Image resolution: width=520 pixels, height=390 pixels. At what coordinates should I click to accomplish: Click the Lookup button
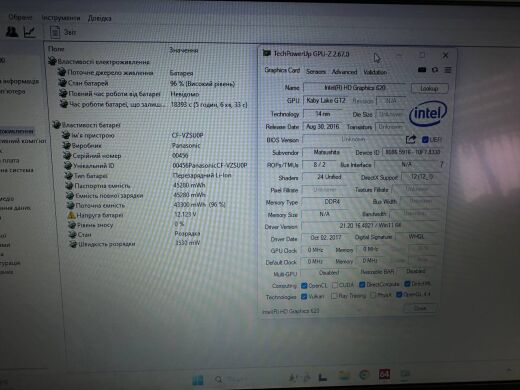pyautogui.click(x=429, y=88)
